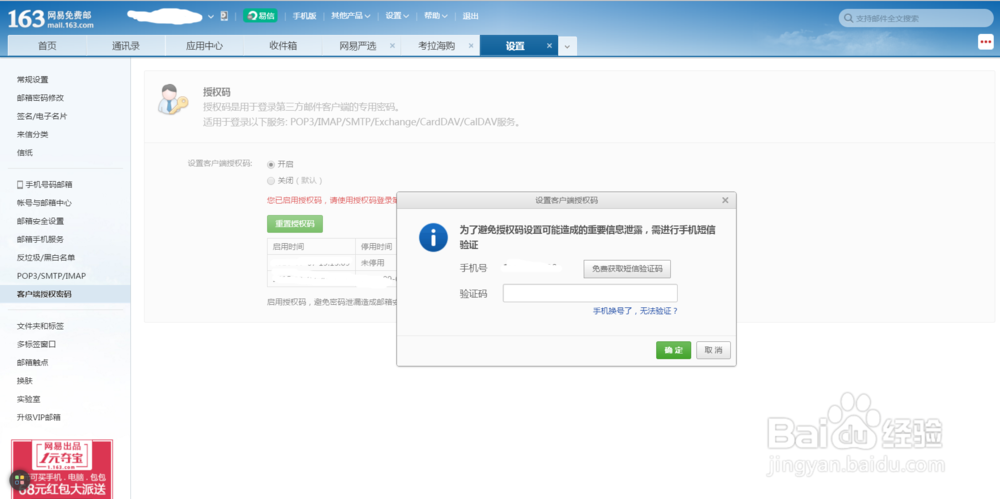Open 升级VIP邮箱
Viewport: 1000px width, 499px height.
(39, 417)
